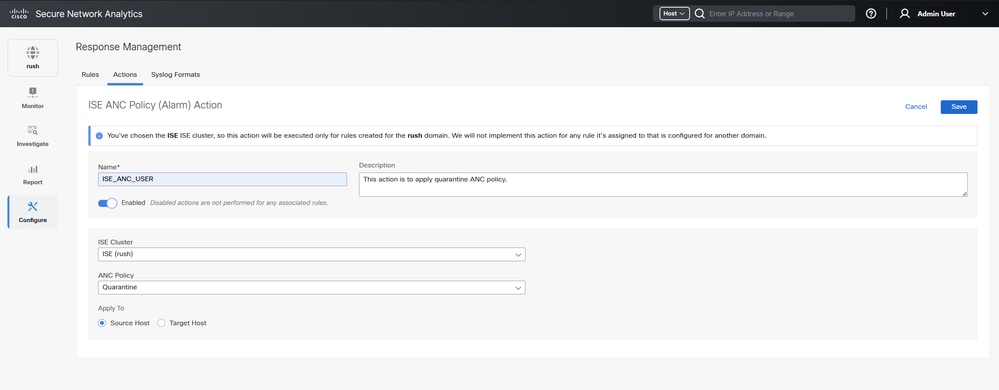Click the Description text area resize handle
Image resolution: width=999 pixels, height=390 pixels.
pos(965,194)
